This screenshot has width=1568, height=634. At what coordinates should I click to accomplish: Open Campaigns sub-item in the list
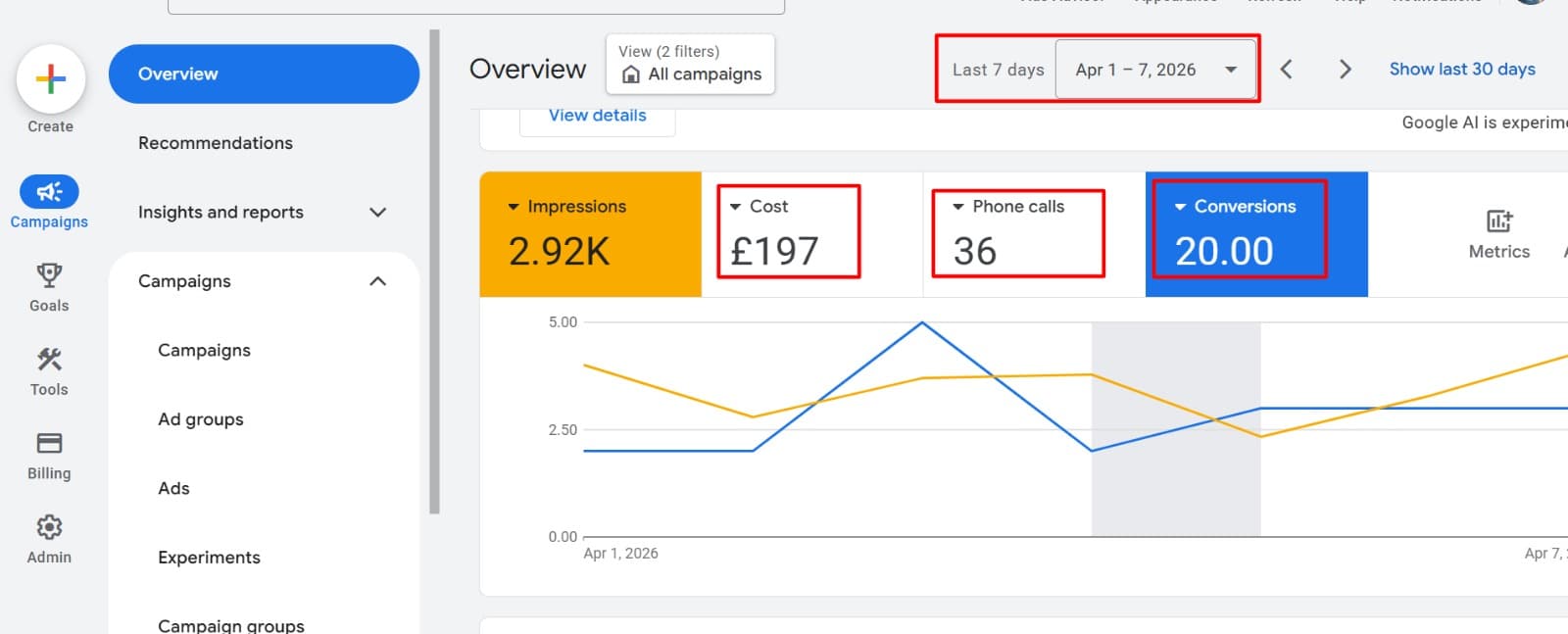click(x=204, y=350)
